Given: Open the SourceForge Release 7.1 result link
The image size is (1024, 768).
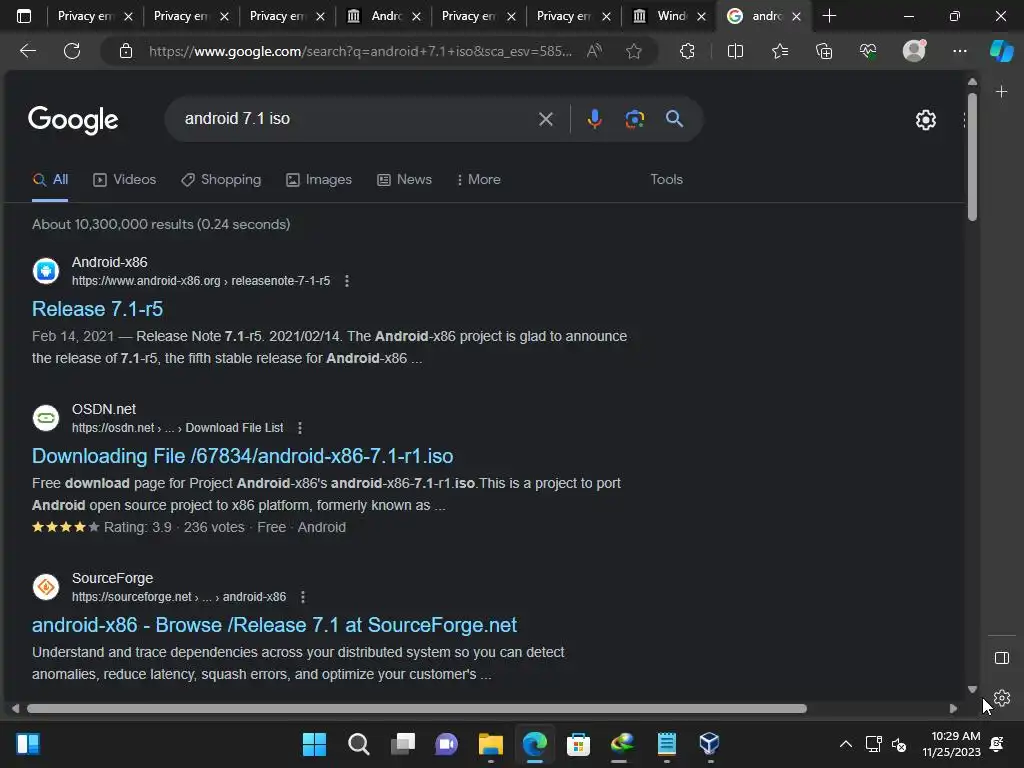Looking at the screenshot, I should [x=274, y=625].
